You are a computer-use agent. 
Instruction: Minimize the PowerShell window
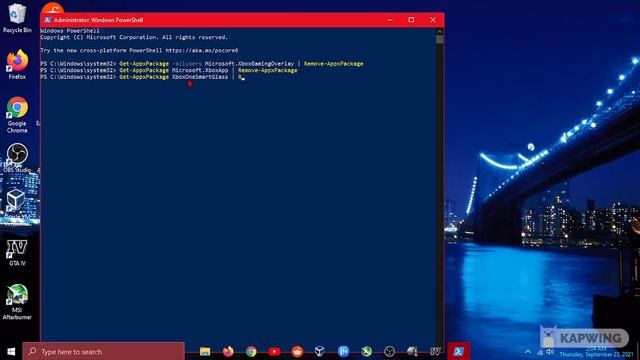390,20
